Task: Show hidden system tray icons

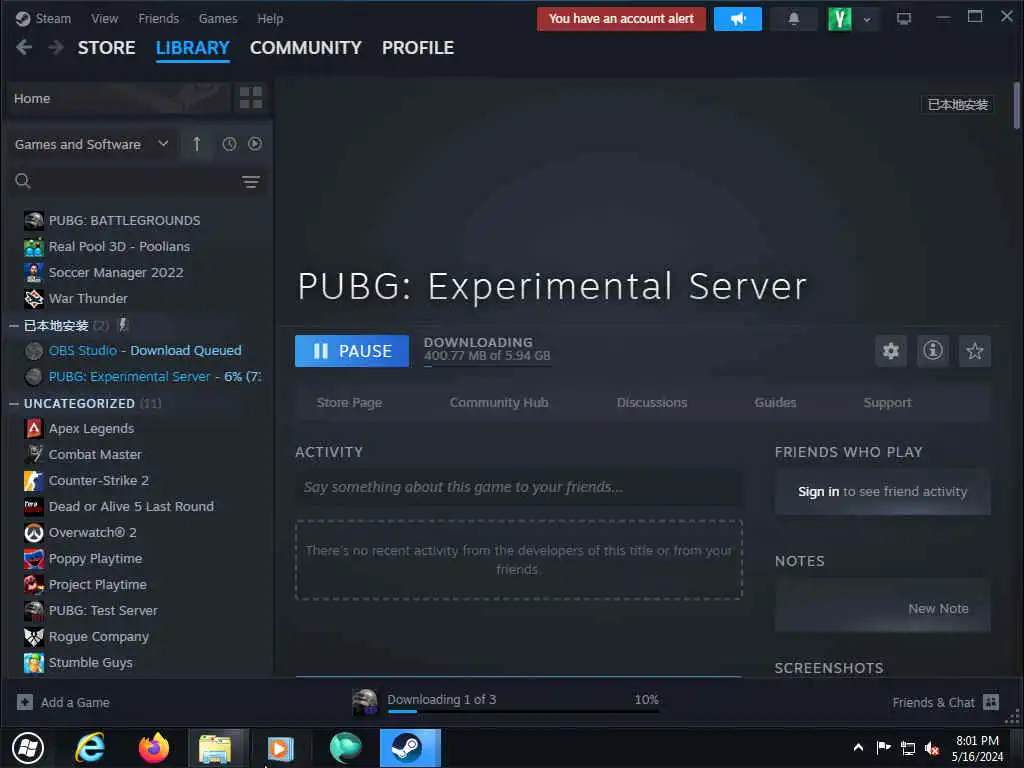Action: (858, 748)
